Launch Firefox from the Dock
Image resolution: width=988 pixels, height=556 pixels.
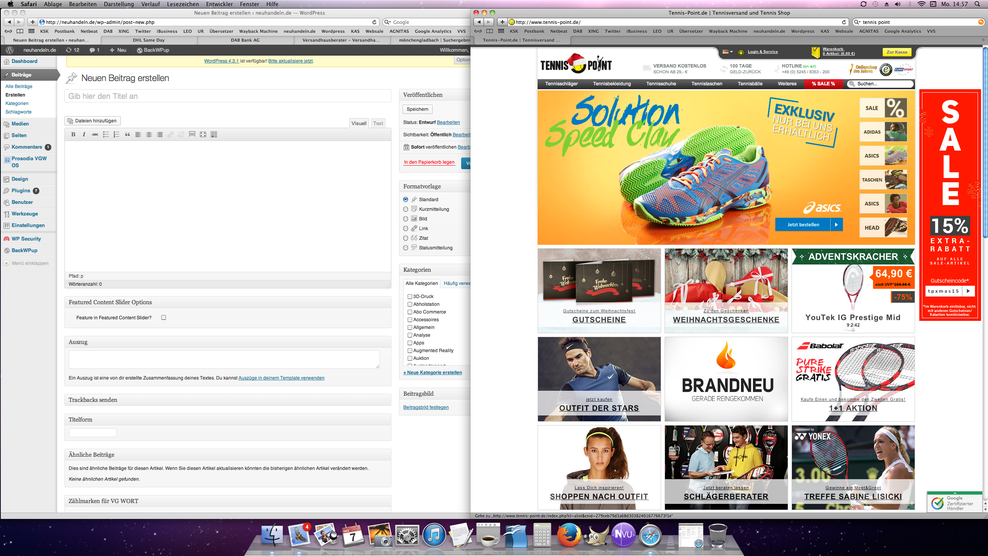click(568, 535)
